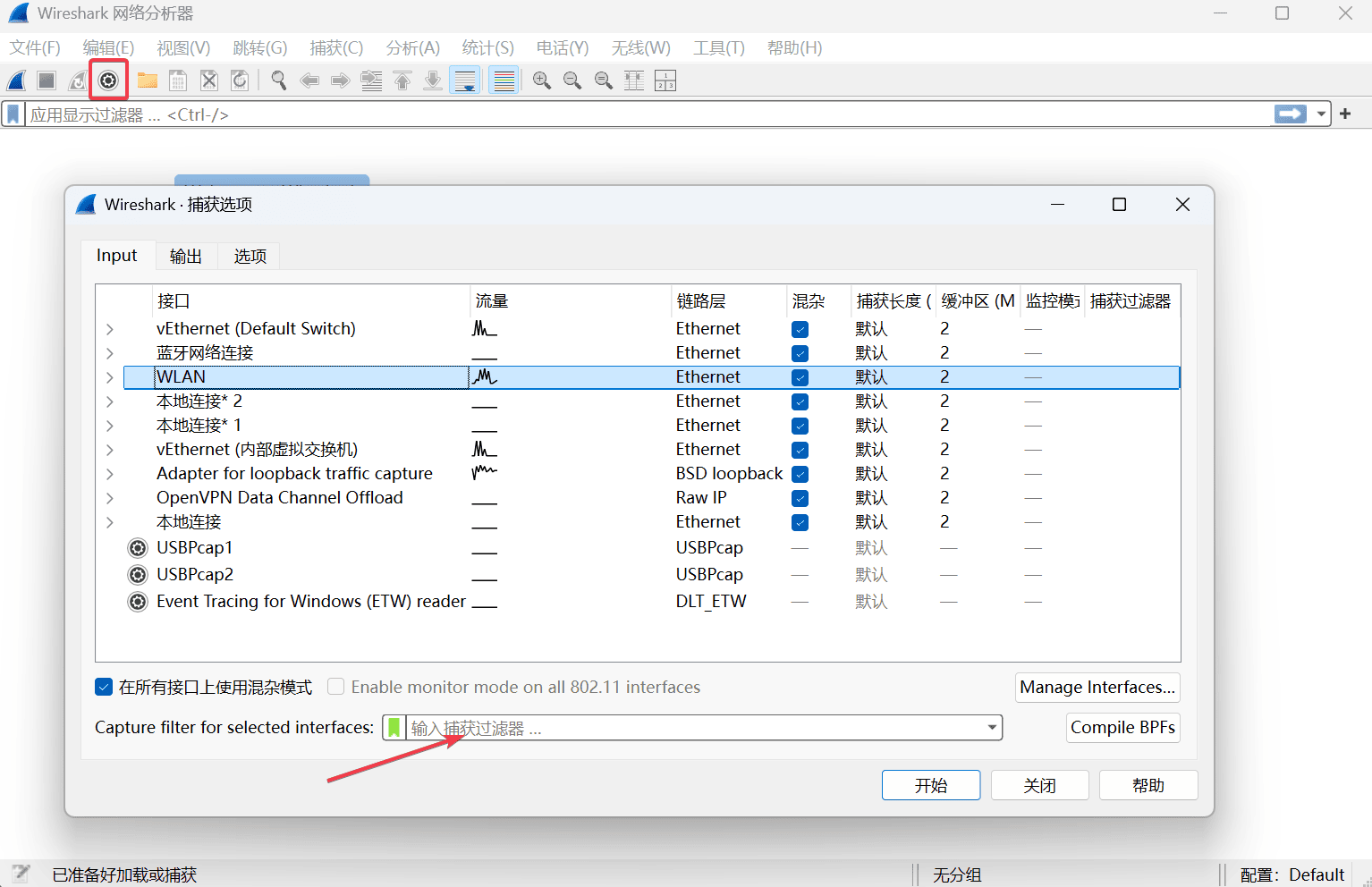Uncheck promiscuous mode for WLAN row

pyautogui.click(x=800, y=377)
